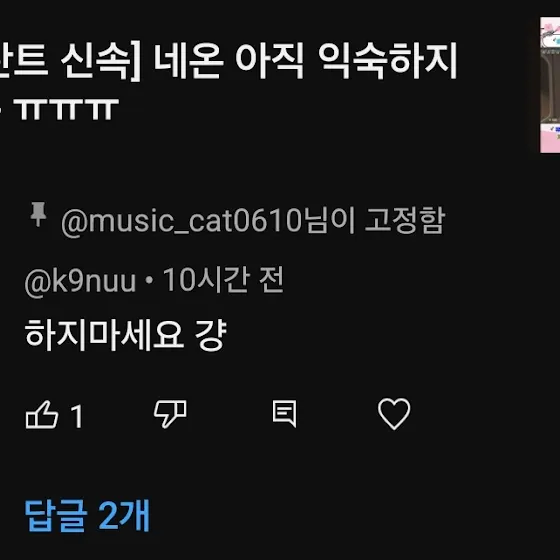Give a creator heart to the comment

click(394, 414)
